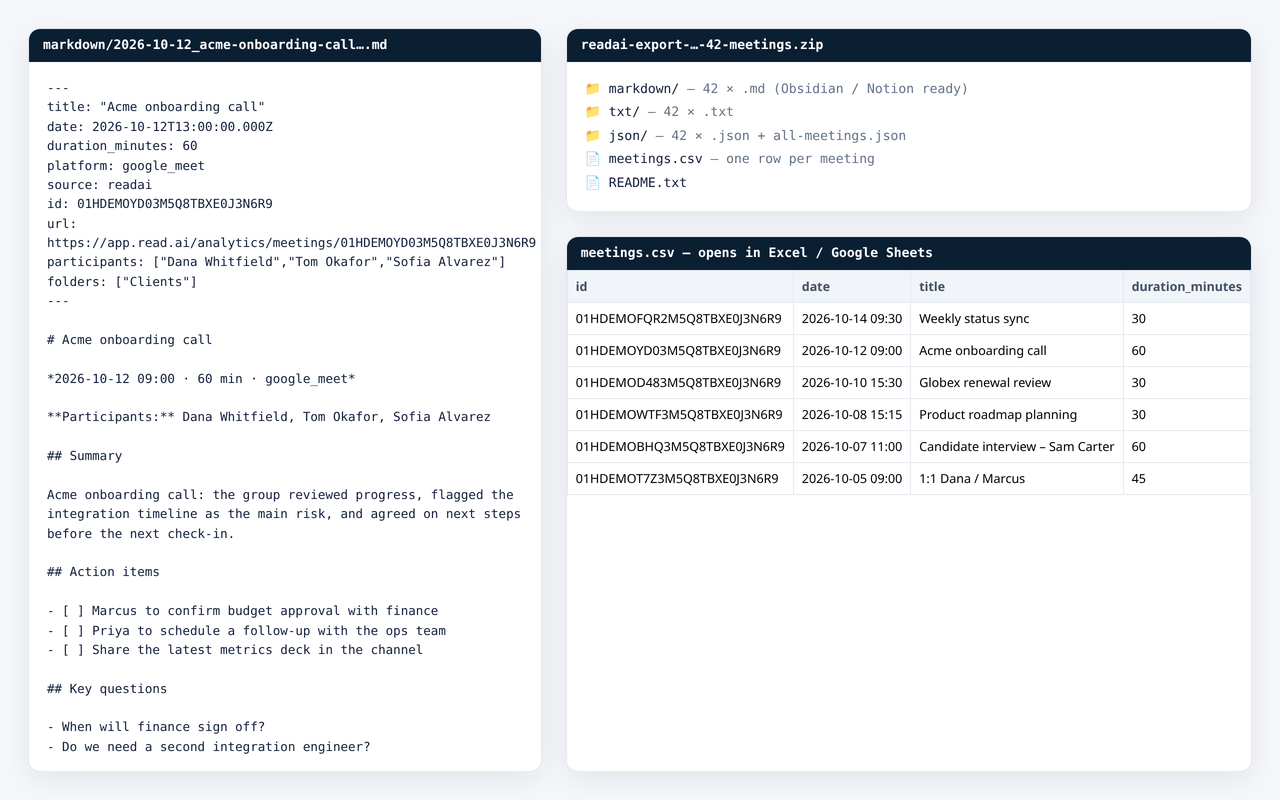Click the id column header

click(x=680, y=287)
